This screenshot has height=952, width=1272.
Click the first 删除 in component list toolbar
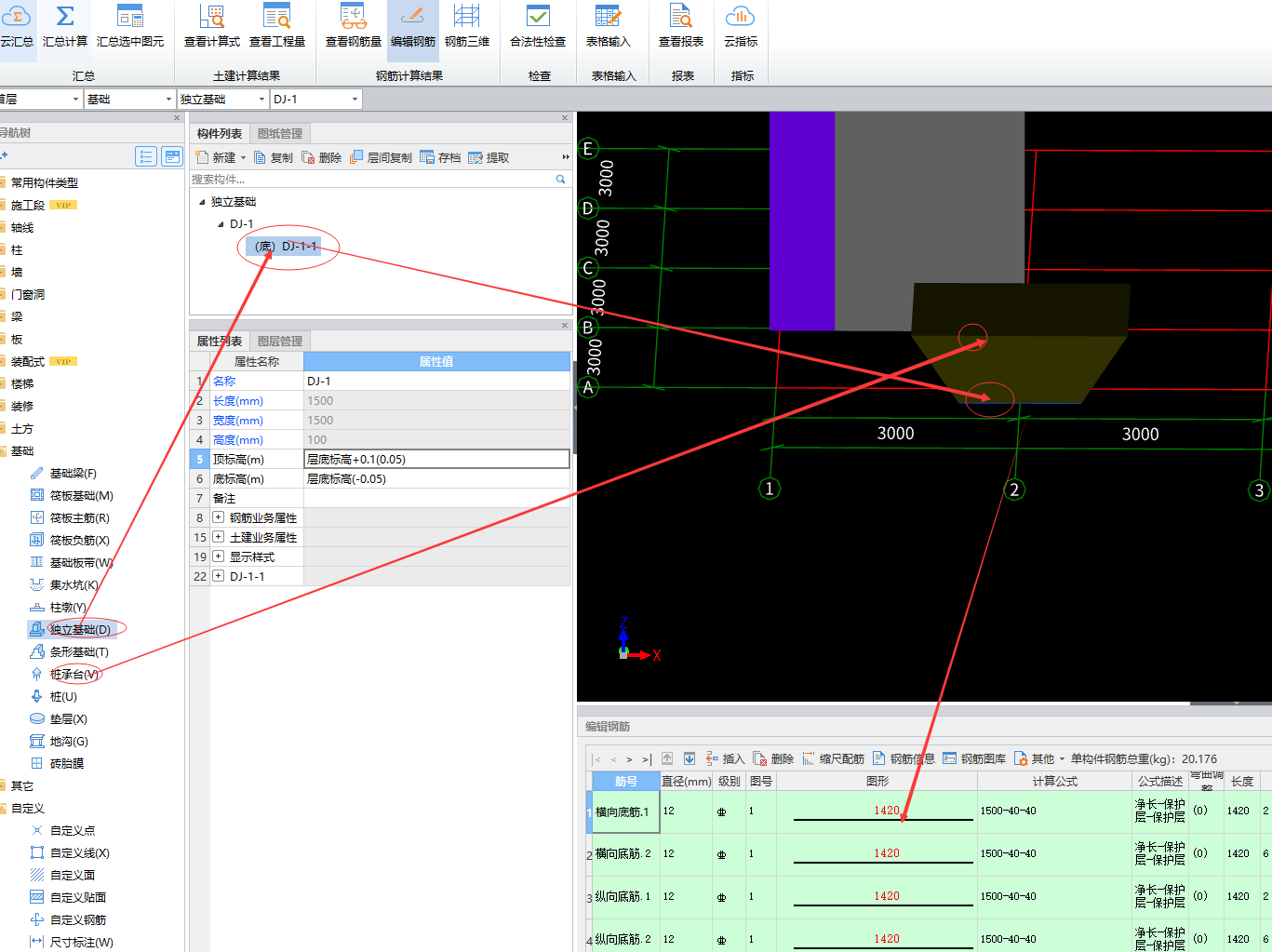(x=322, y=157)
